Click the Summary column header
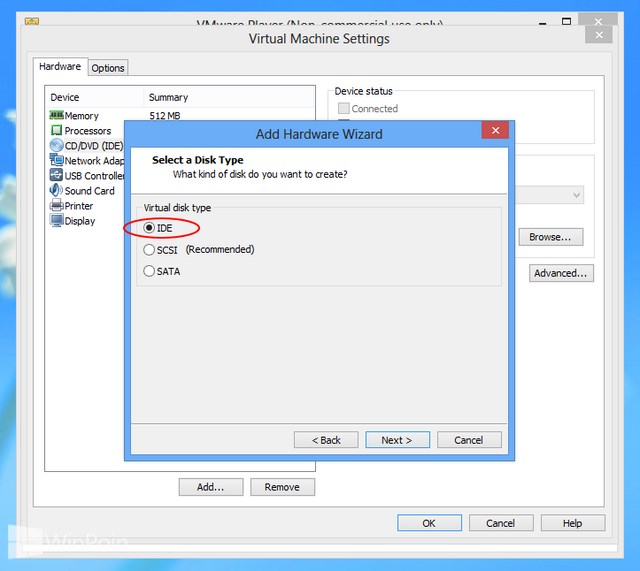The image size is (640, 571). (168, 97)
